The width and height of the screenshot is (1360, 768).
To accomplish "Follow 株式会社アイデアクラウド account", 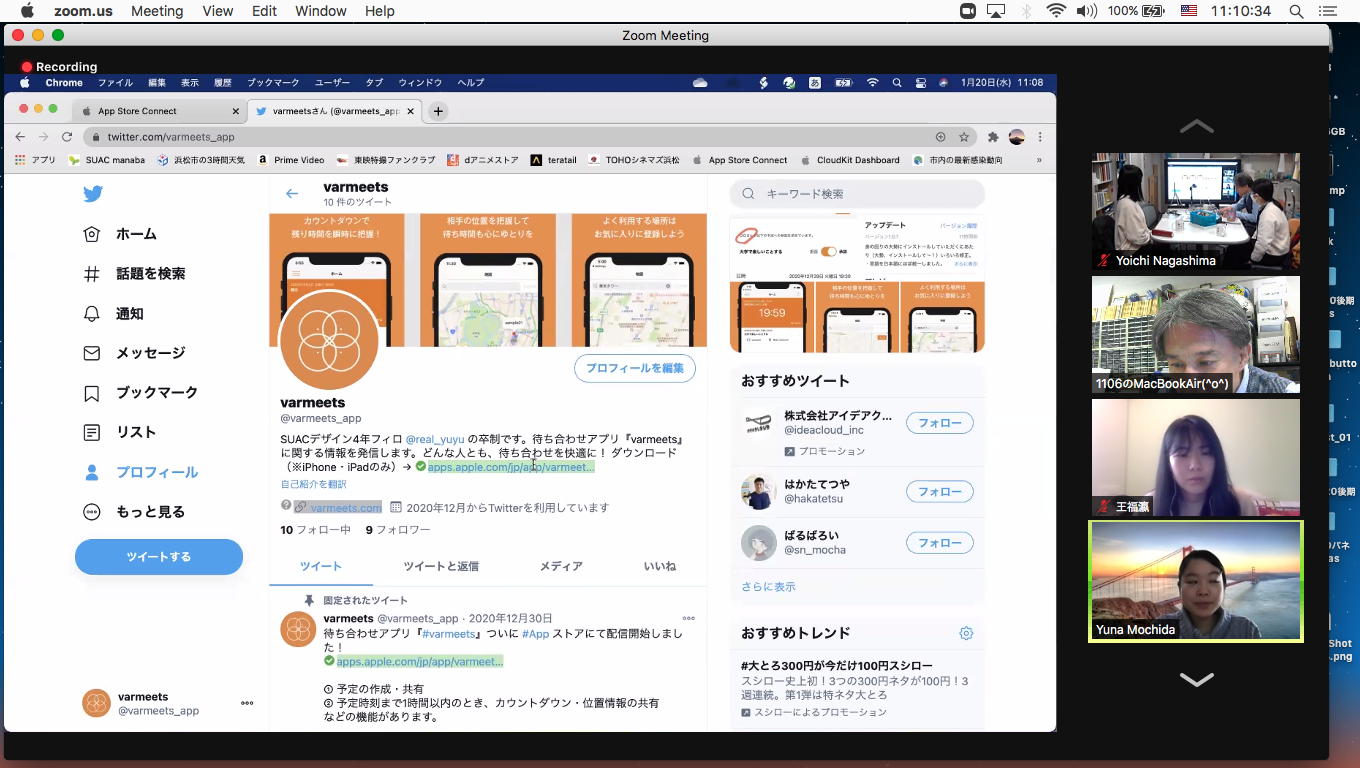I will 940,423.
